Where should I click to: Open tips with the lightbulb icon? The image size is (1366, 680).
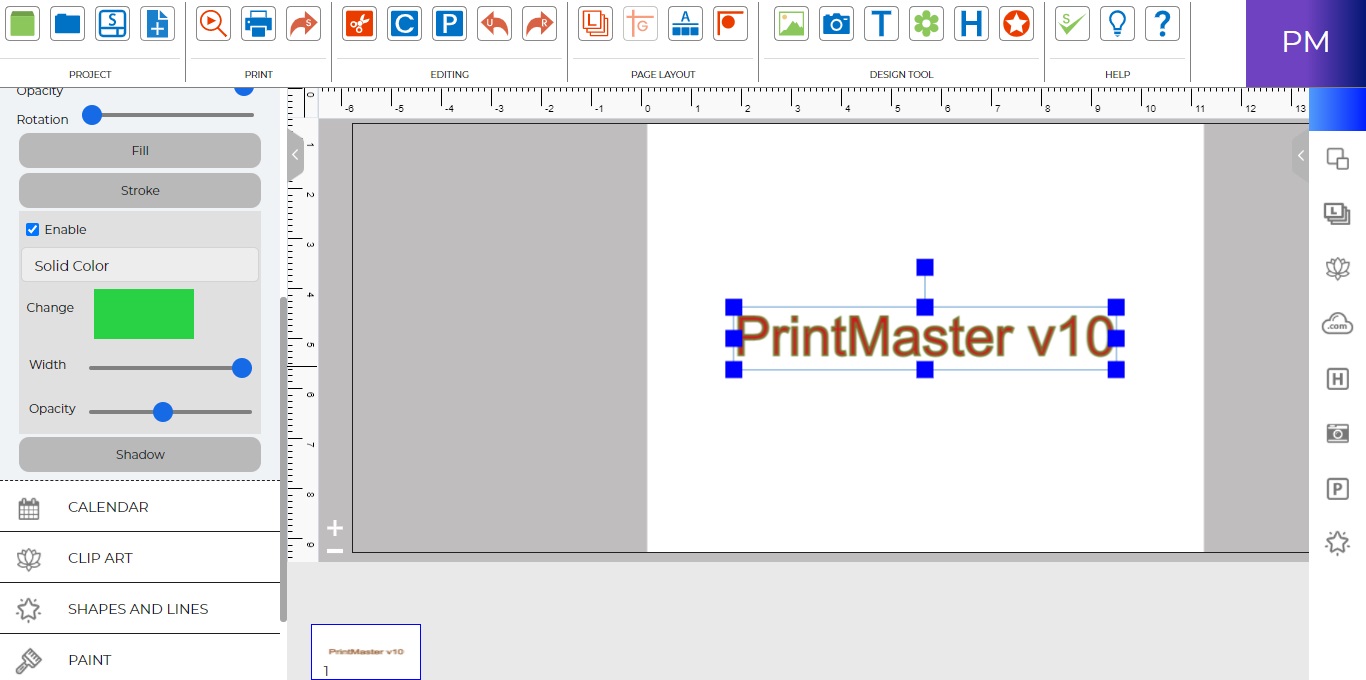(1117, 23)
